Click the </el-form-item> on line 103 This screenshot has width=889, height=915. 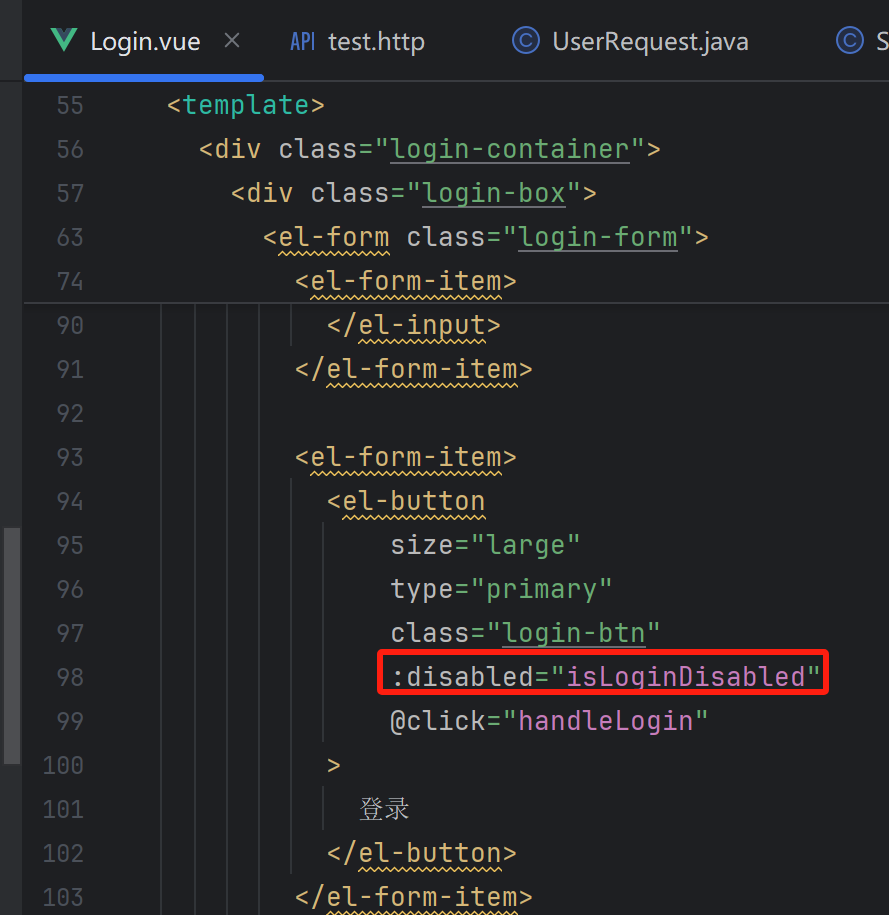413,897
